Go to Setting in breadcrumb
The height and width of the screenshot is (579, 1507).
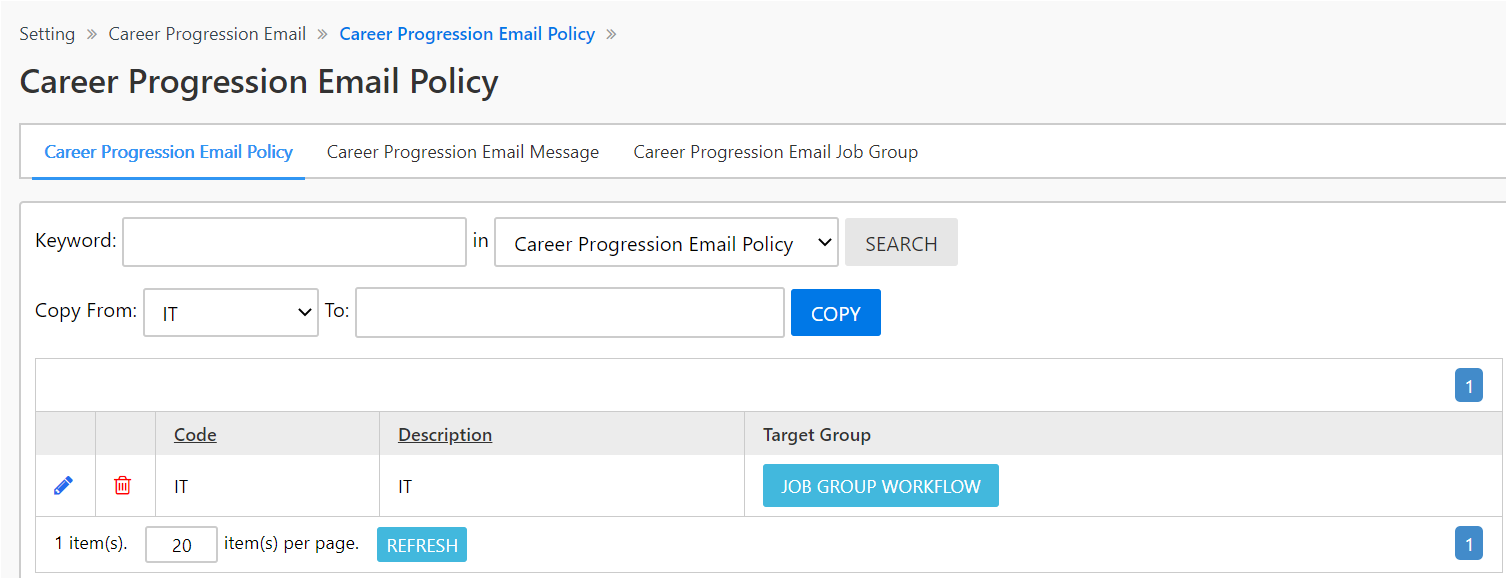coord(47,34)
